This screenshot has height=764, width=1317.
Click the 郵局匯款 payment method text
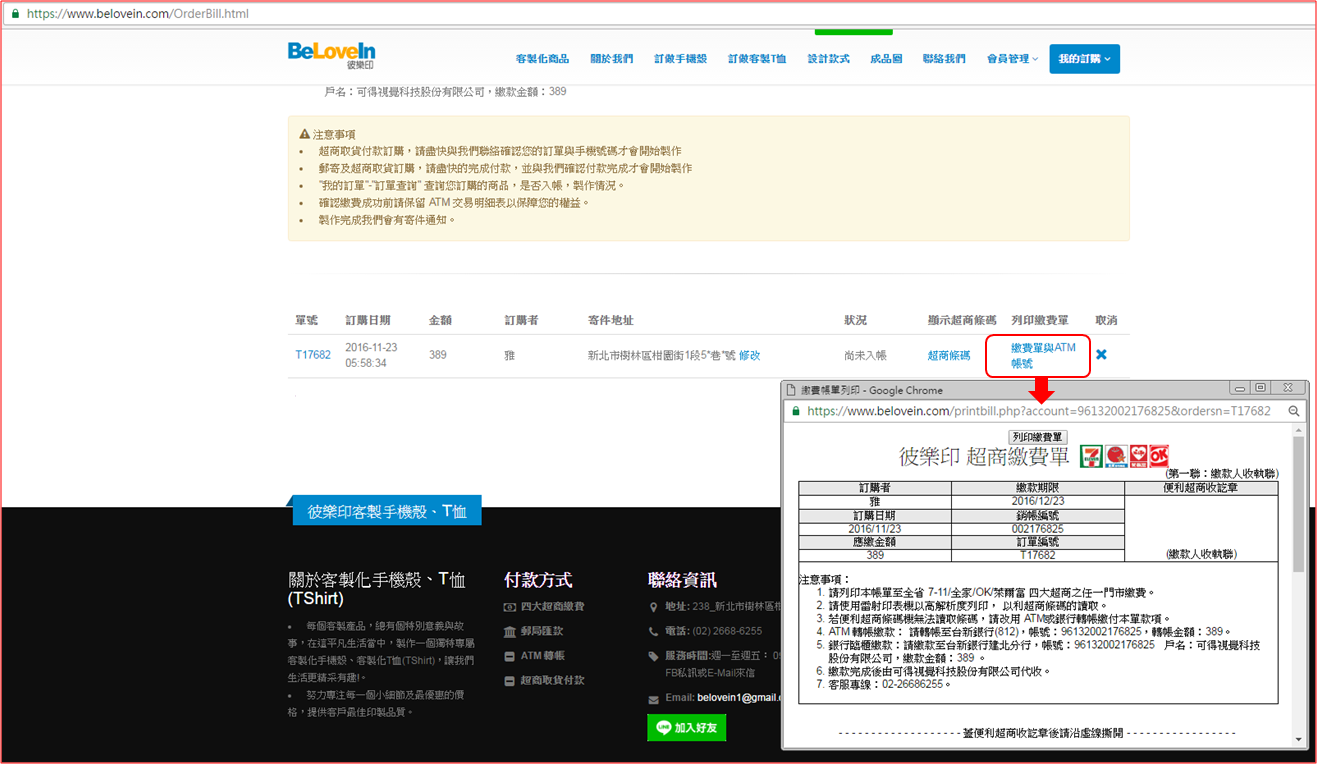pyautogui.click(x=542, y=631)
